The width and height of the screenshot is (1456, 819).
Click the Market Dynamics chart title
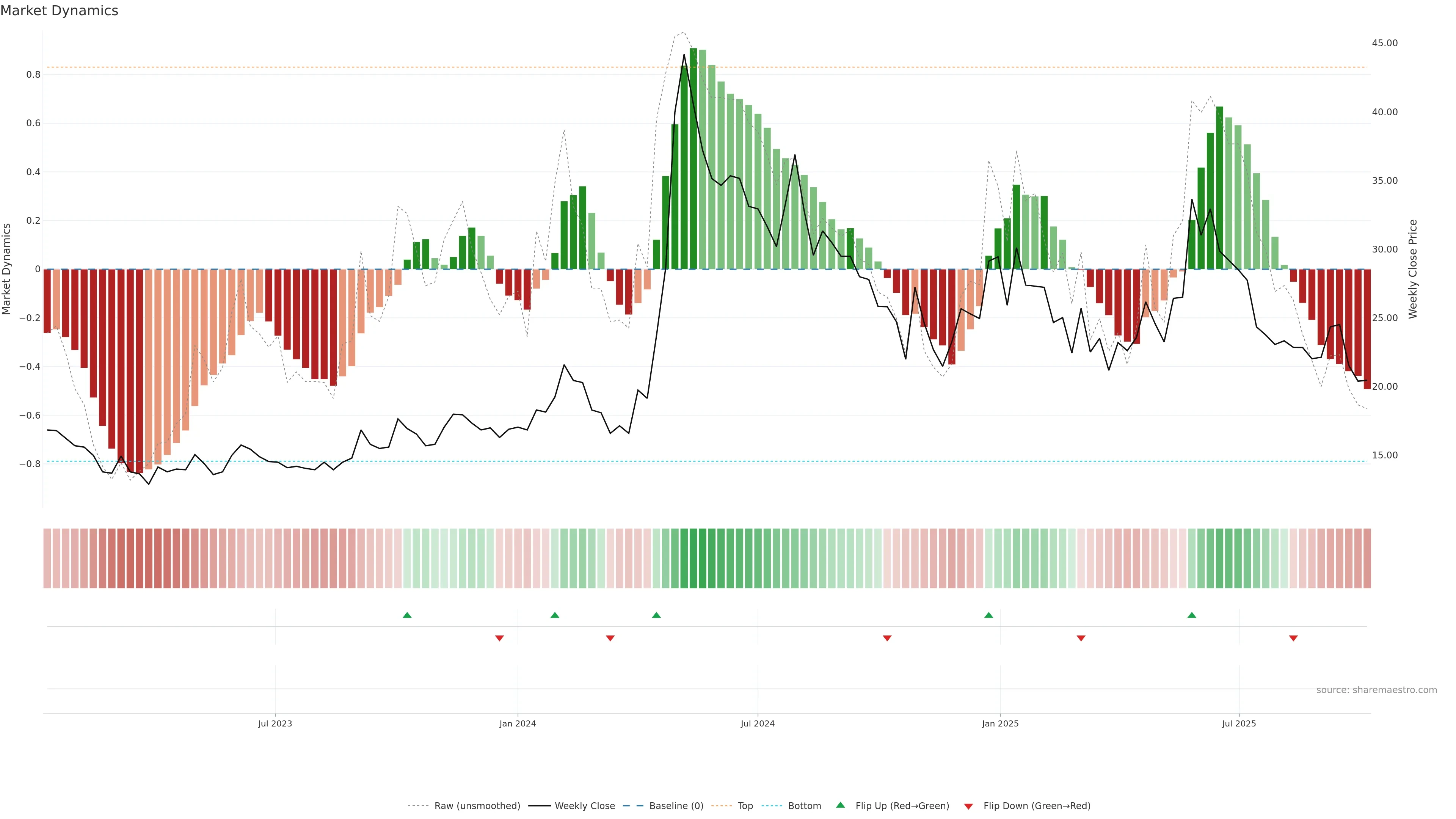(60, 11)
